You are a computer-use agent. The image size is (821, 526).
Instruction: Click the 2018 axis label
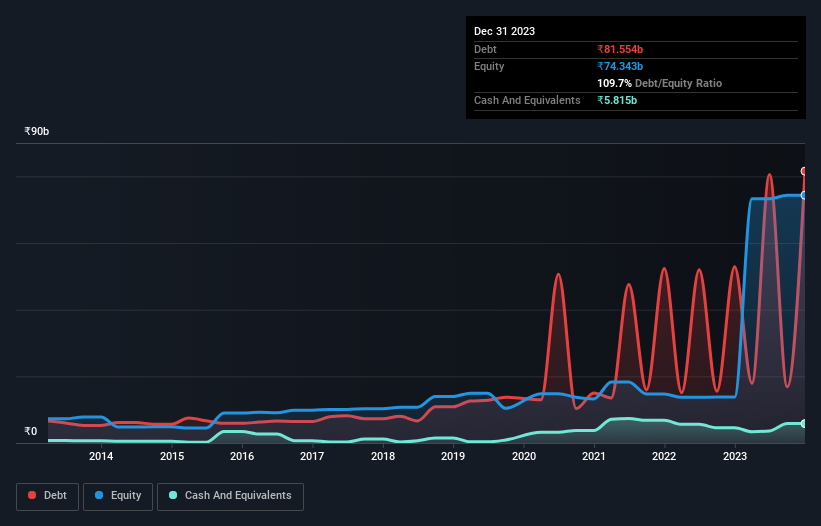pos(383,456)
